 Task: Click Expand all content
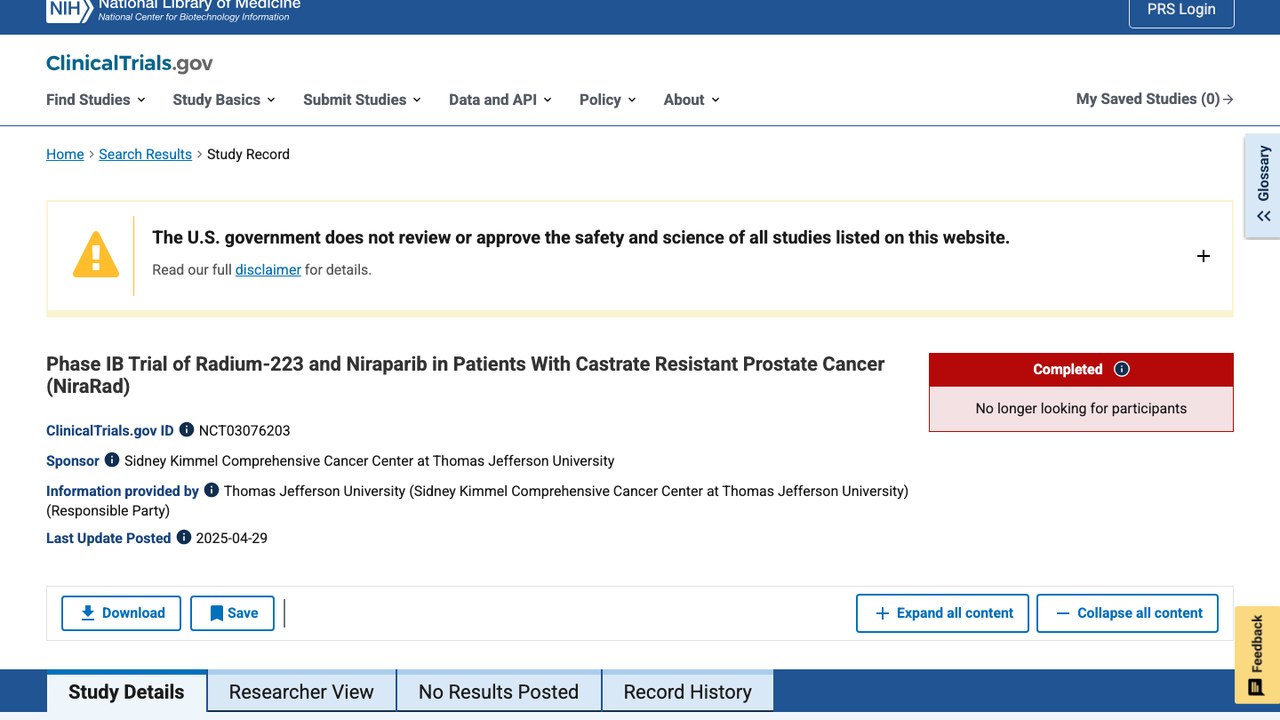(943, 613)
